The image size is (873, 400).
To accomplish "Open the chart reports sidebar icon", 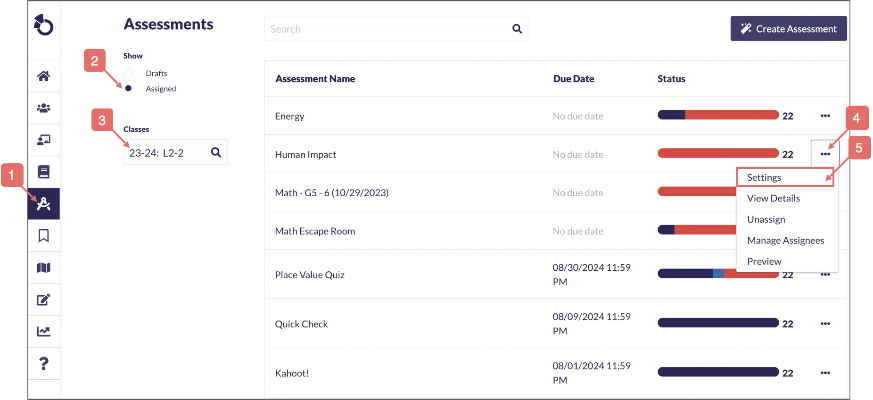I will click(43, 331).
